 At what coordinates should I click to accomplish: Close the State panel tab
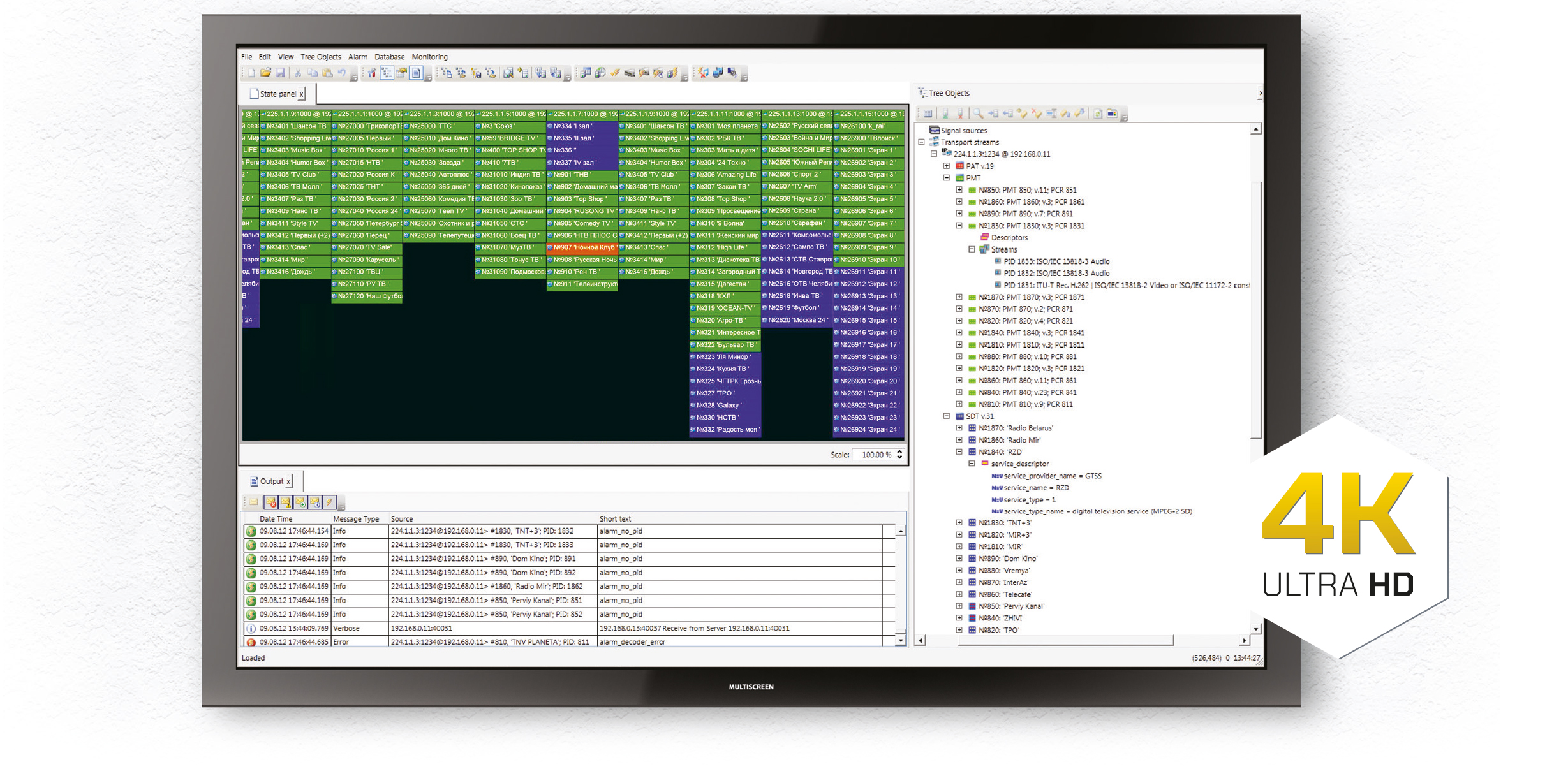click(302, 94)
